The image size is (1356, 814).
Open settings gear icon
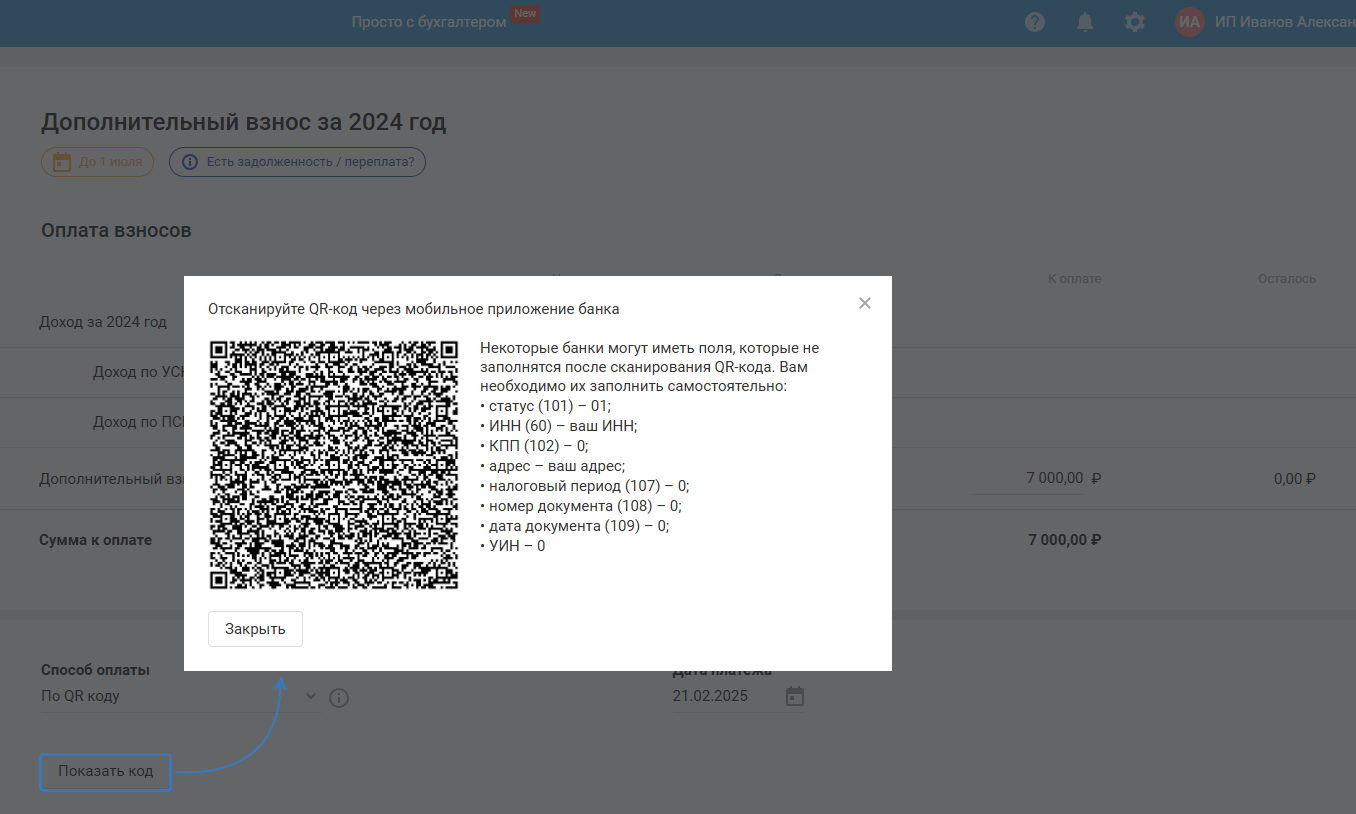pos(1135,22)
